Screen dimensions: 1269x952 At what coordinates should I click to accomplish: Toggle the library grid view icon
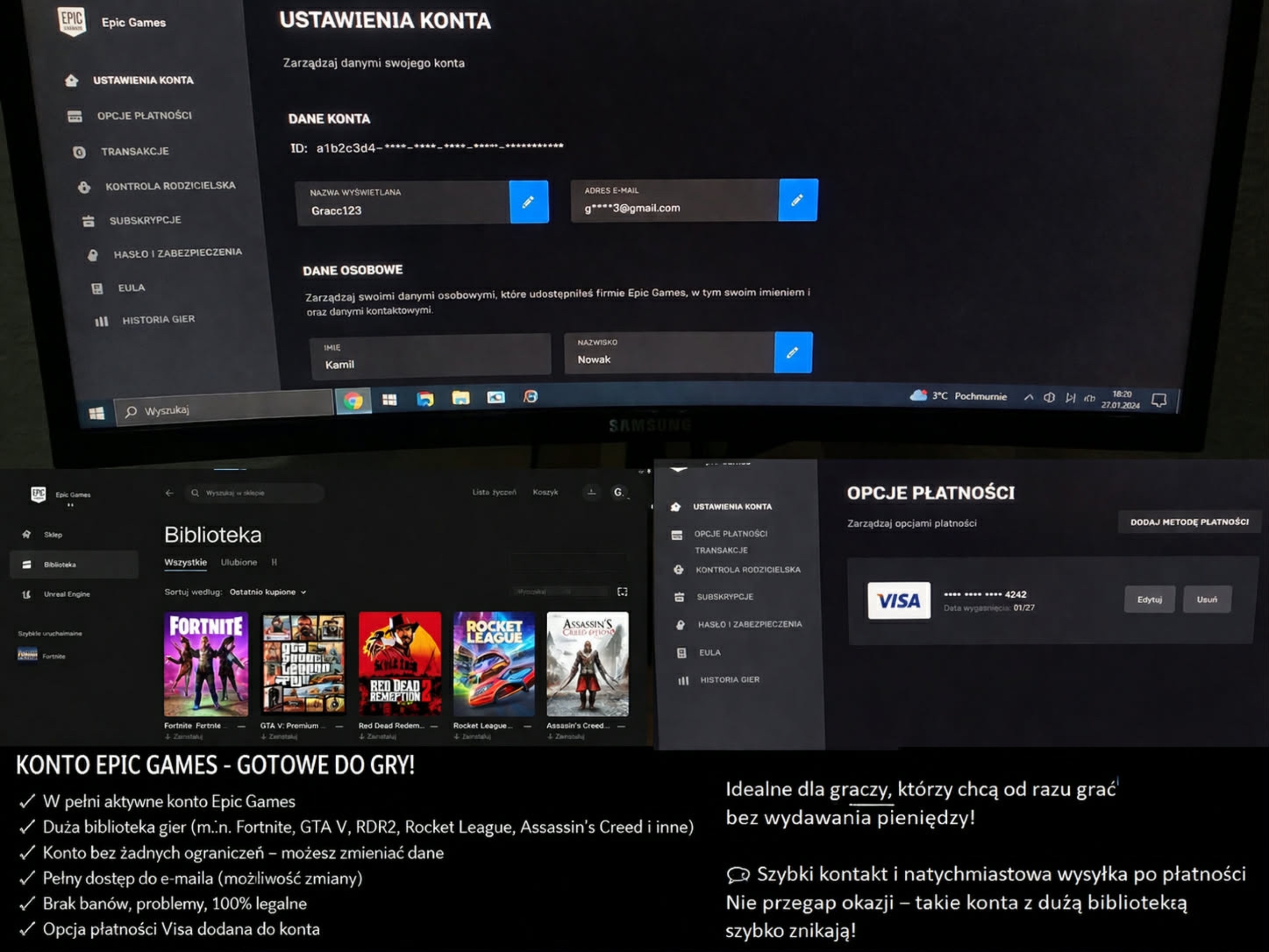tap(623, 591)
